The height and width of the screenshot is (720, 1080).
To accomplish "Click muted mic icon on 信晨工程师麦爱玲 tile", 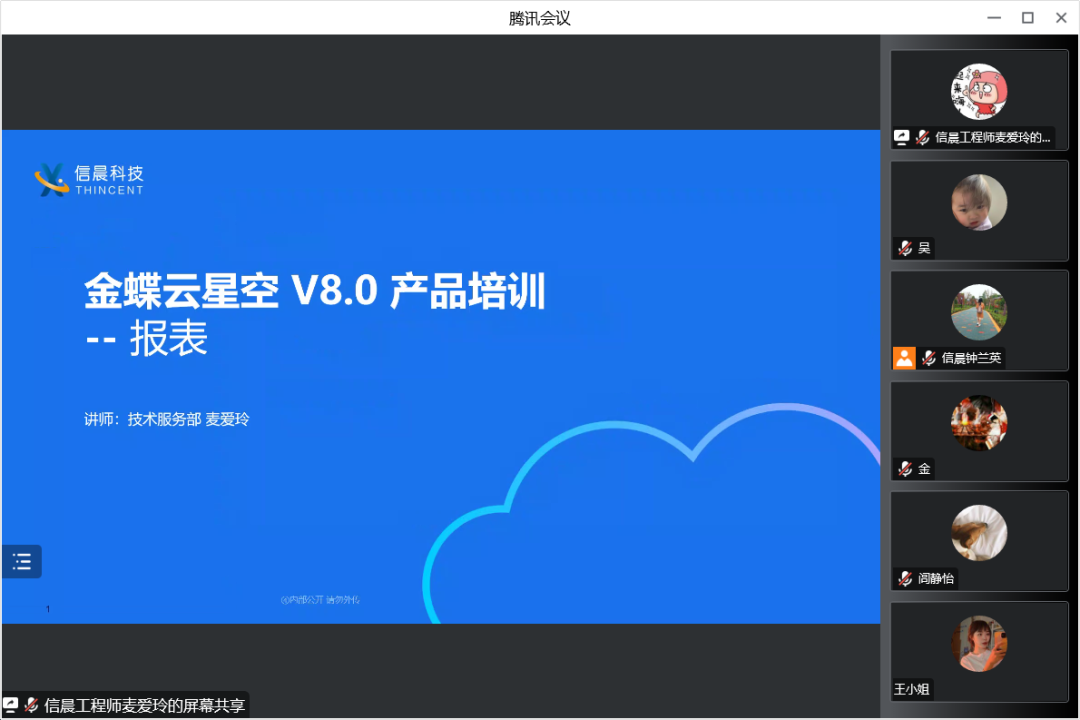I will click(922, 137).
